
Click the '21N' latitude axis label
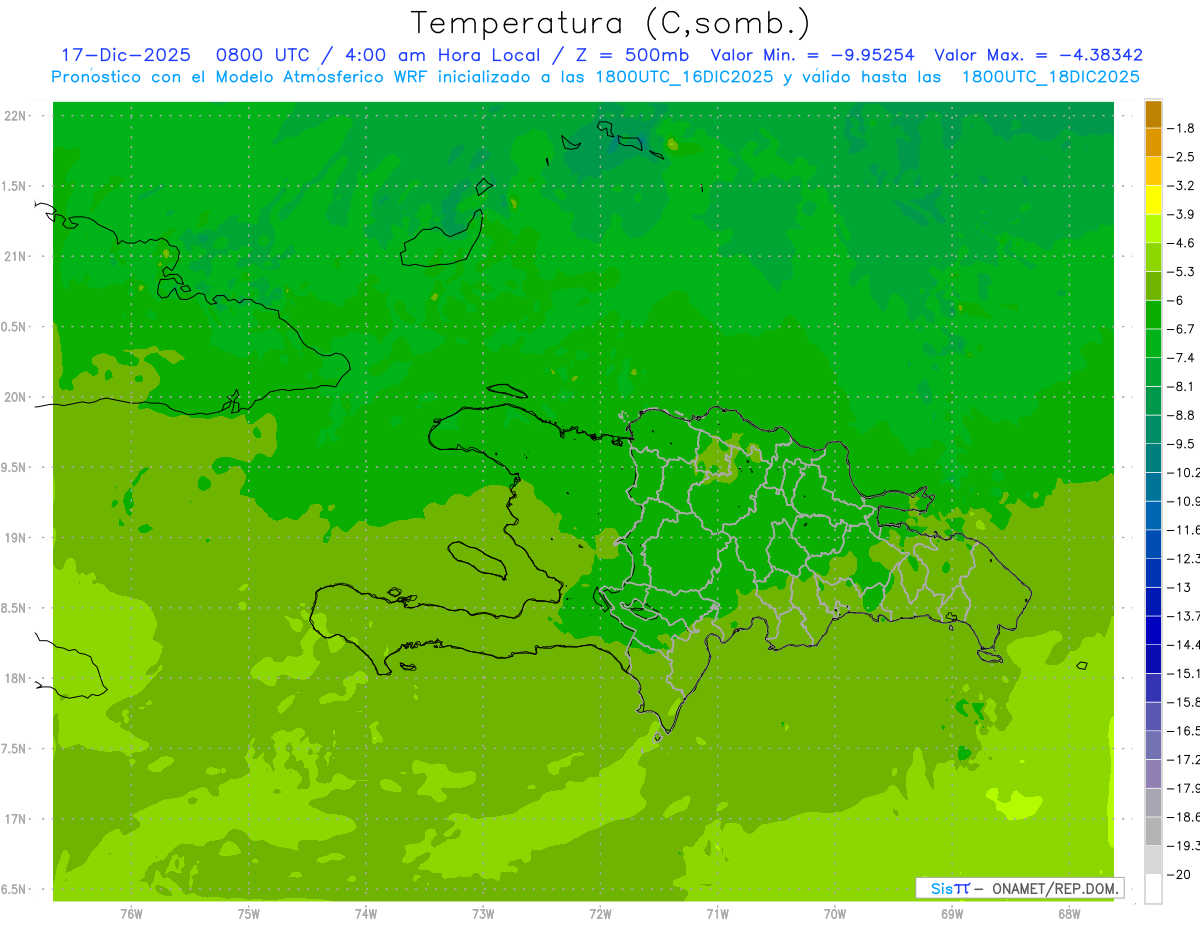click(16, 256)
